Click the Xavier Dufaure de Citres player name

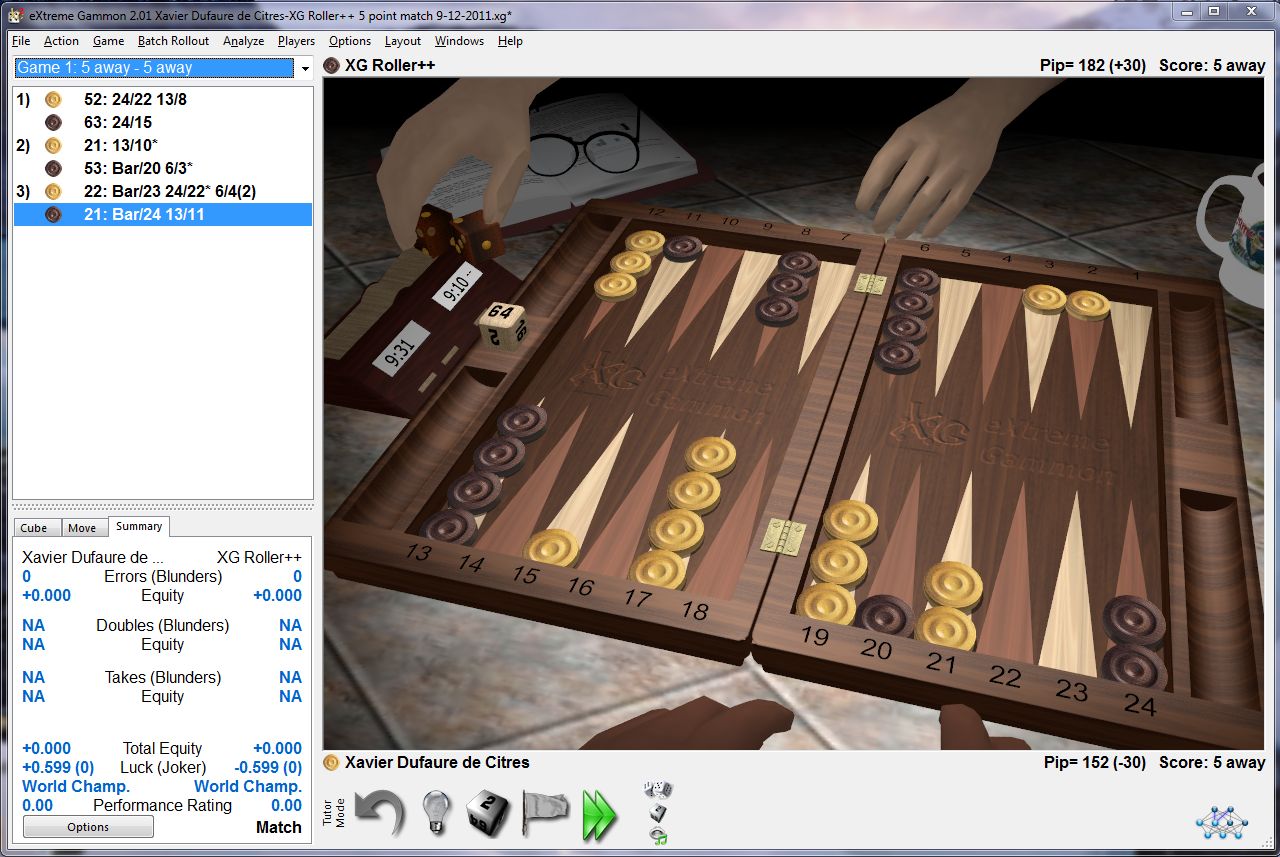click(x=437, y=762)
